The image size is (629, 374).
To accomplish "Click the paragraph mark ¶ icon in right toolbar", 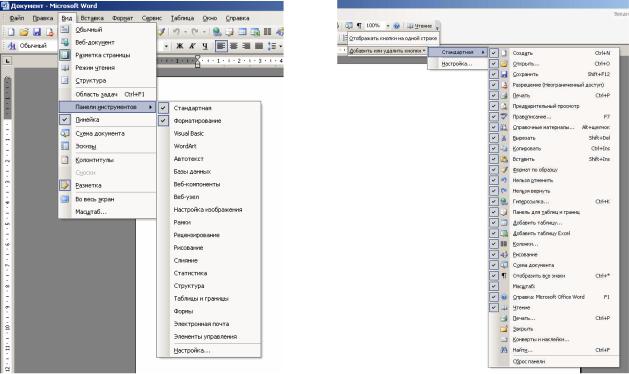I will click(359, 26).
